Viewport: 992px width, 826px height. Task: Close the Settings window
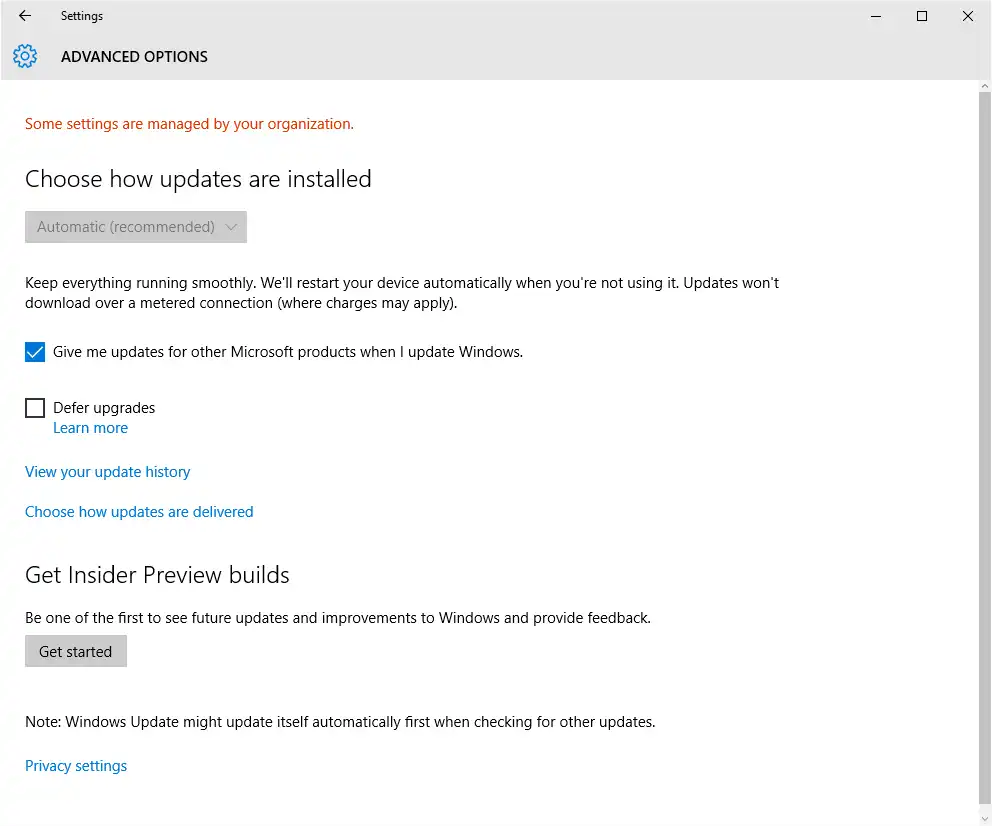point(968,16)
